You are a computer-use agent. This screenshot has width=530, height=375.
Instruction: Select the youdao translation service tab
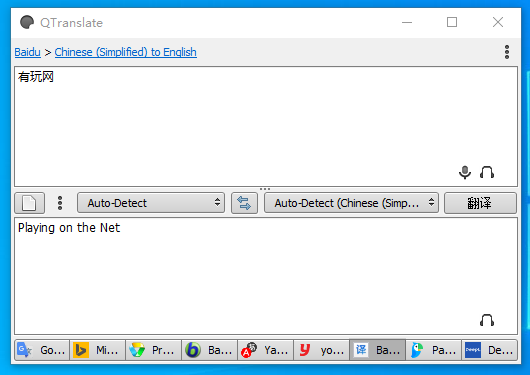pyautogui.click(x=322, y=350)
